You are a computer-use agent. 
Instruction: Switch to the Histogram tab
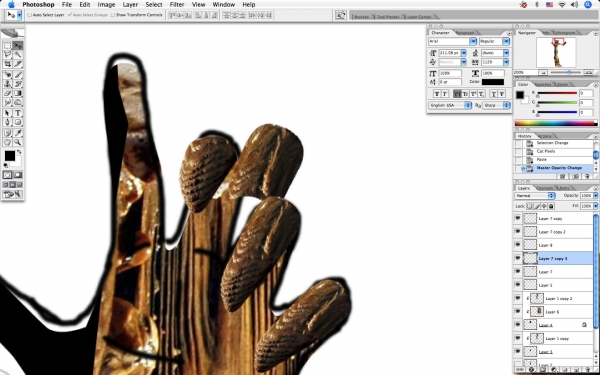[x=565, y=33]
